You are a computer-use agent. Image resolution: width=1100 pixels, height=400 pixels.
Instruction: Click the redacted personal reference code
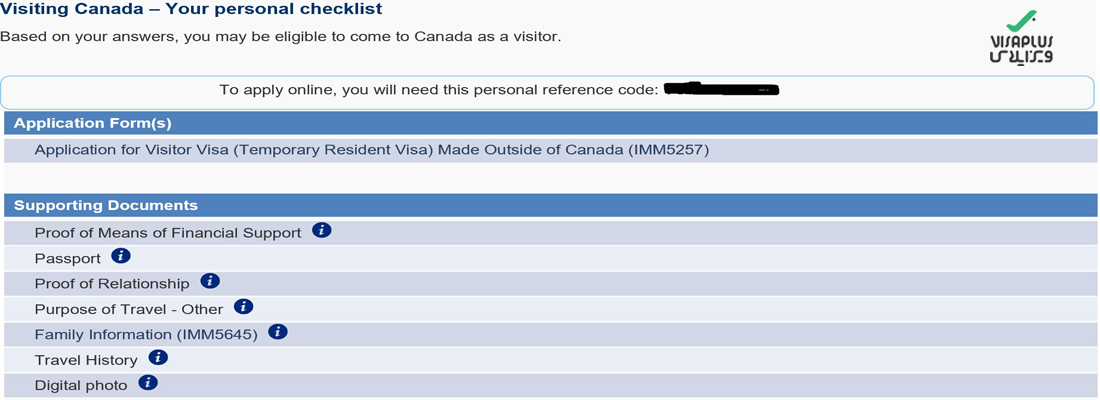point(721,90)
